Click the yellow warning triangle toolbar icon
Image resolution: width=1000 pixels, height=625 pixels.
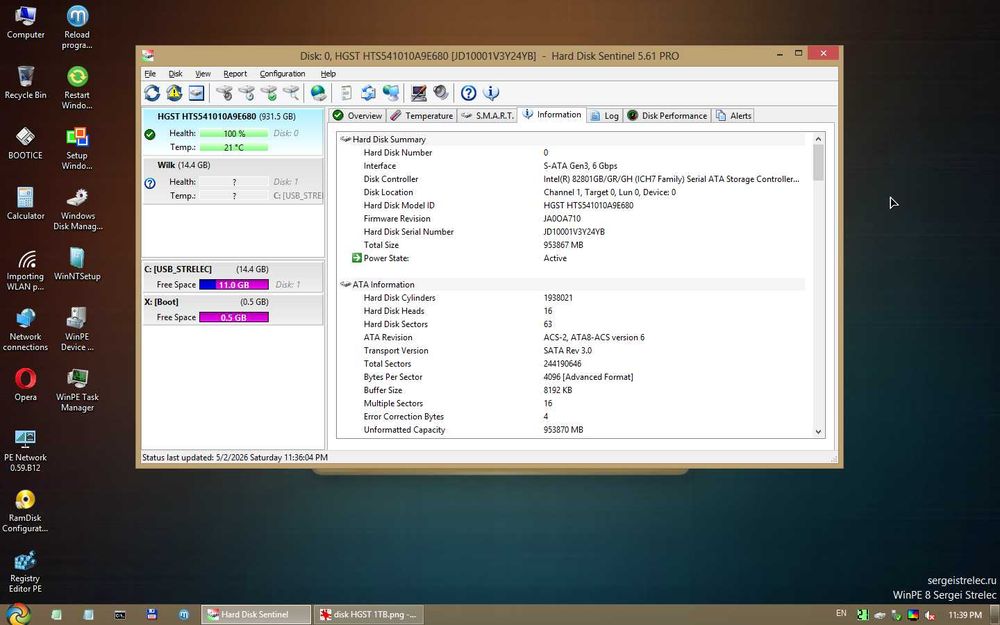[x=174, y=93]
